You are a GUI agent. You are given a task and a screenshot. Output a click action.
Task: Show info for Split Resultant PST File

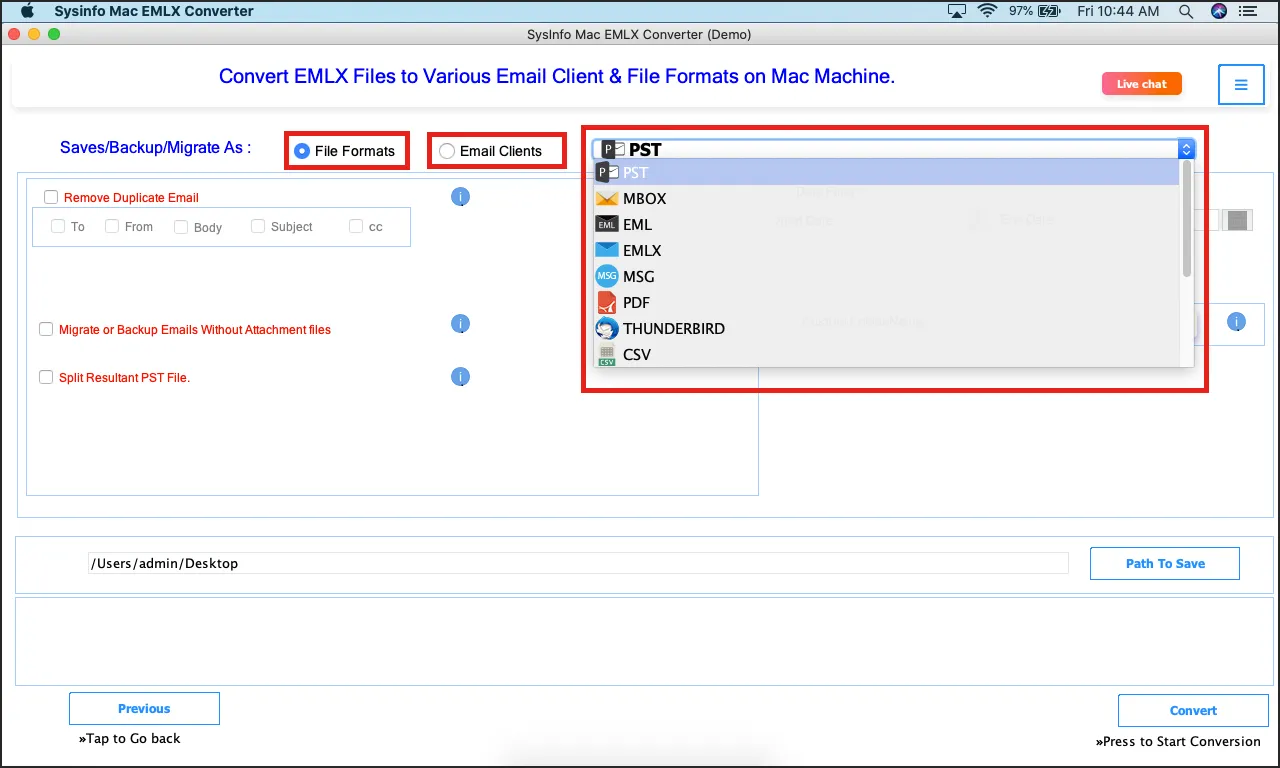pos(460,377)
